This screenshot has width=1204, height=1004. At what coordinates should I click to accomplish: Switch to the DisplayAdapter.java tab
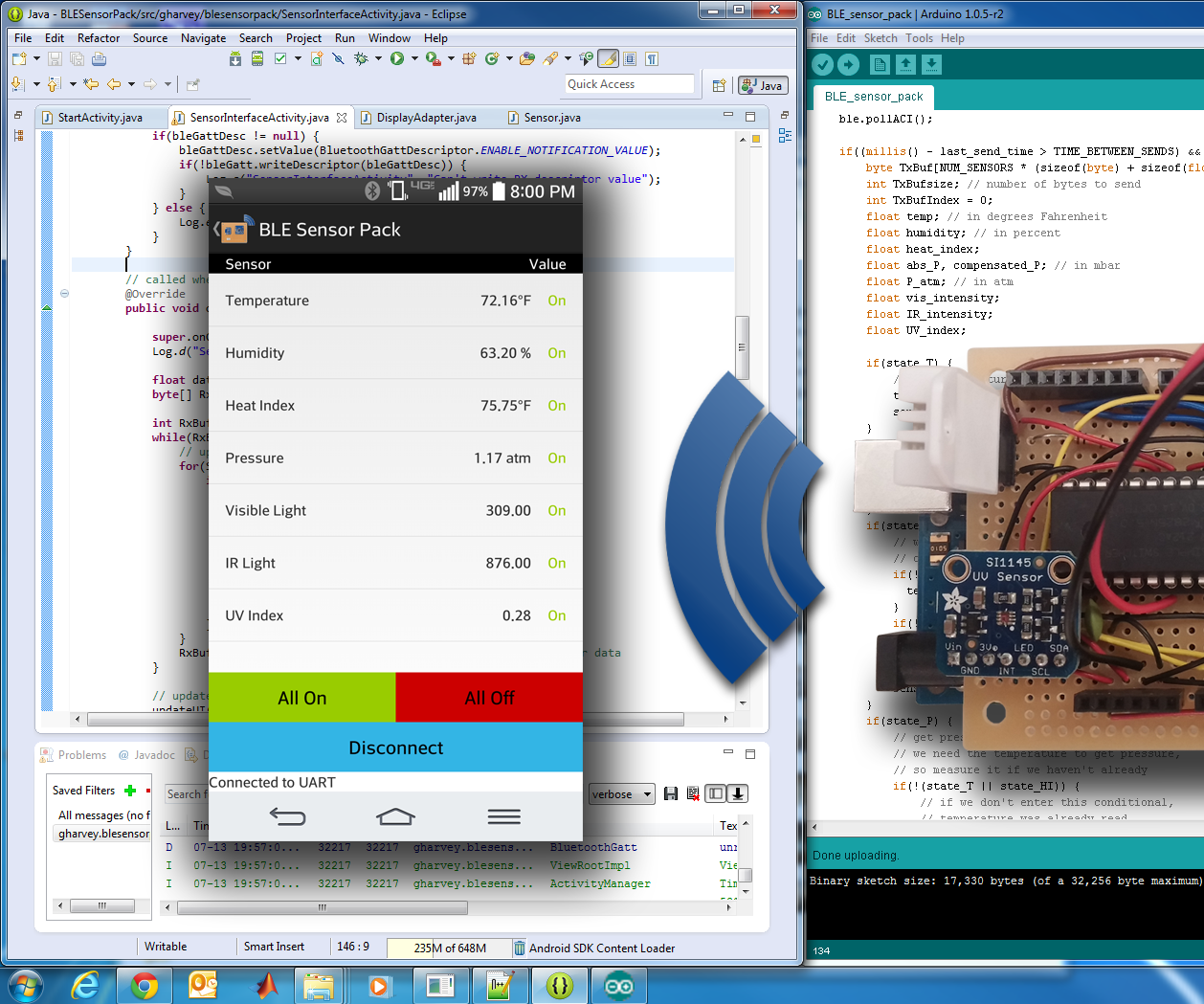tap(426, 118)
